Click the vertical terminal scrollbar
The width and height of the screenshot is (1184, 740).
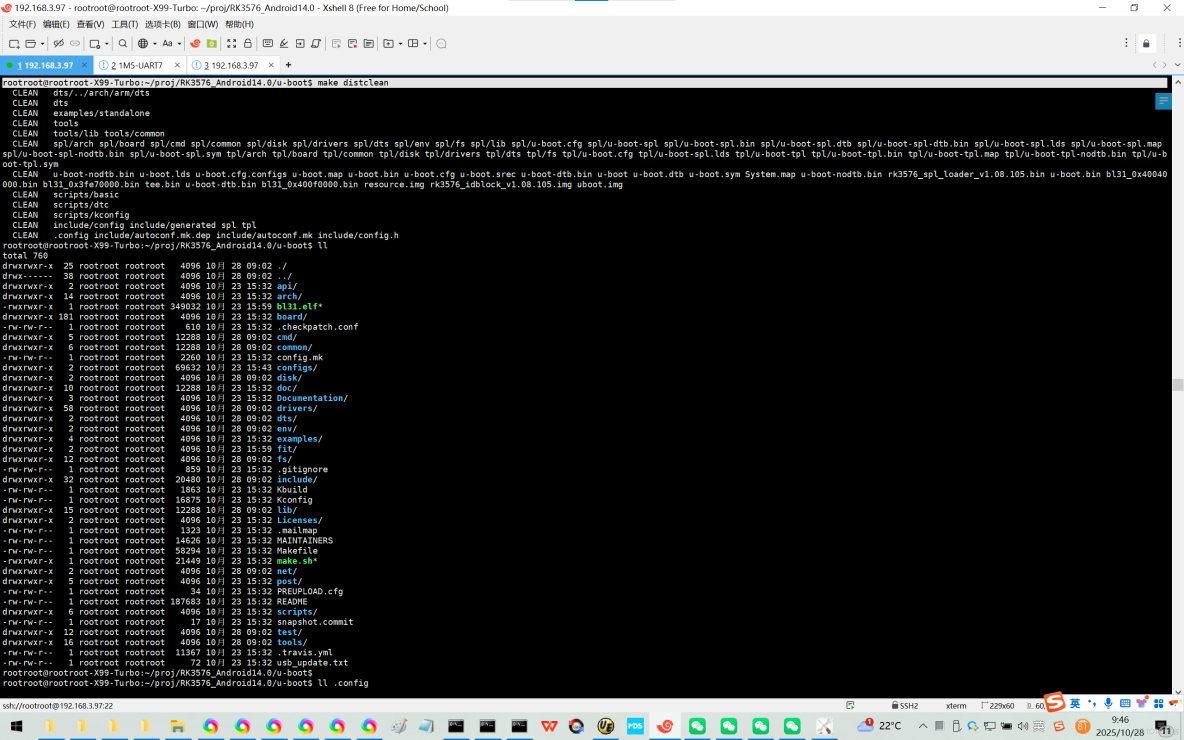pyautogui.click(x=1178, y=385)
